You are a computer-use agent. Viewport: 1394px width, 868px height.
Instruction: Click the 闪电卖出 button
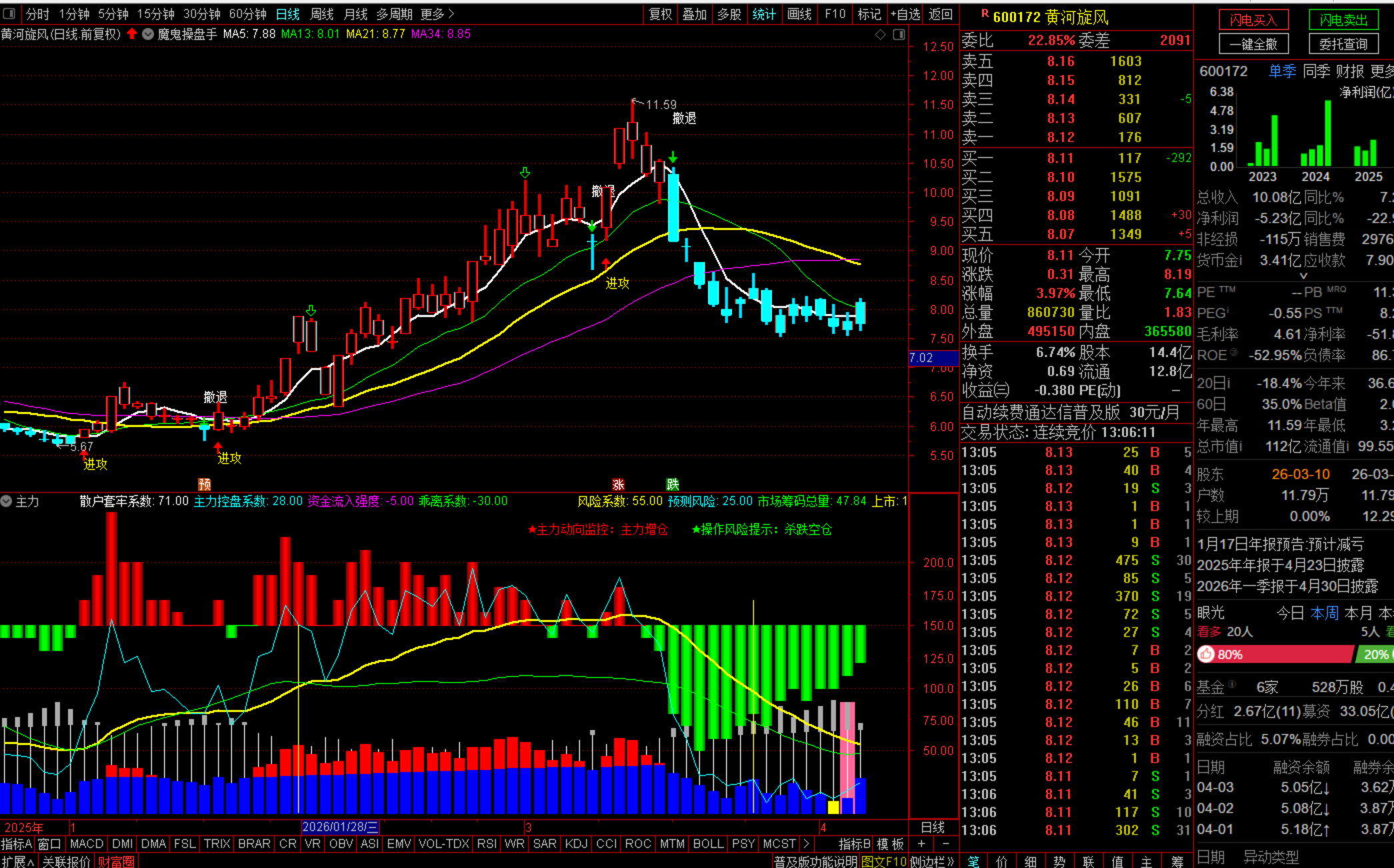[1343, 20]
